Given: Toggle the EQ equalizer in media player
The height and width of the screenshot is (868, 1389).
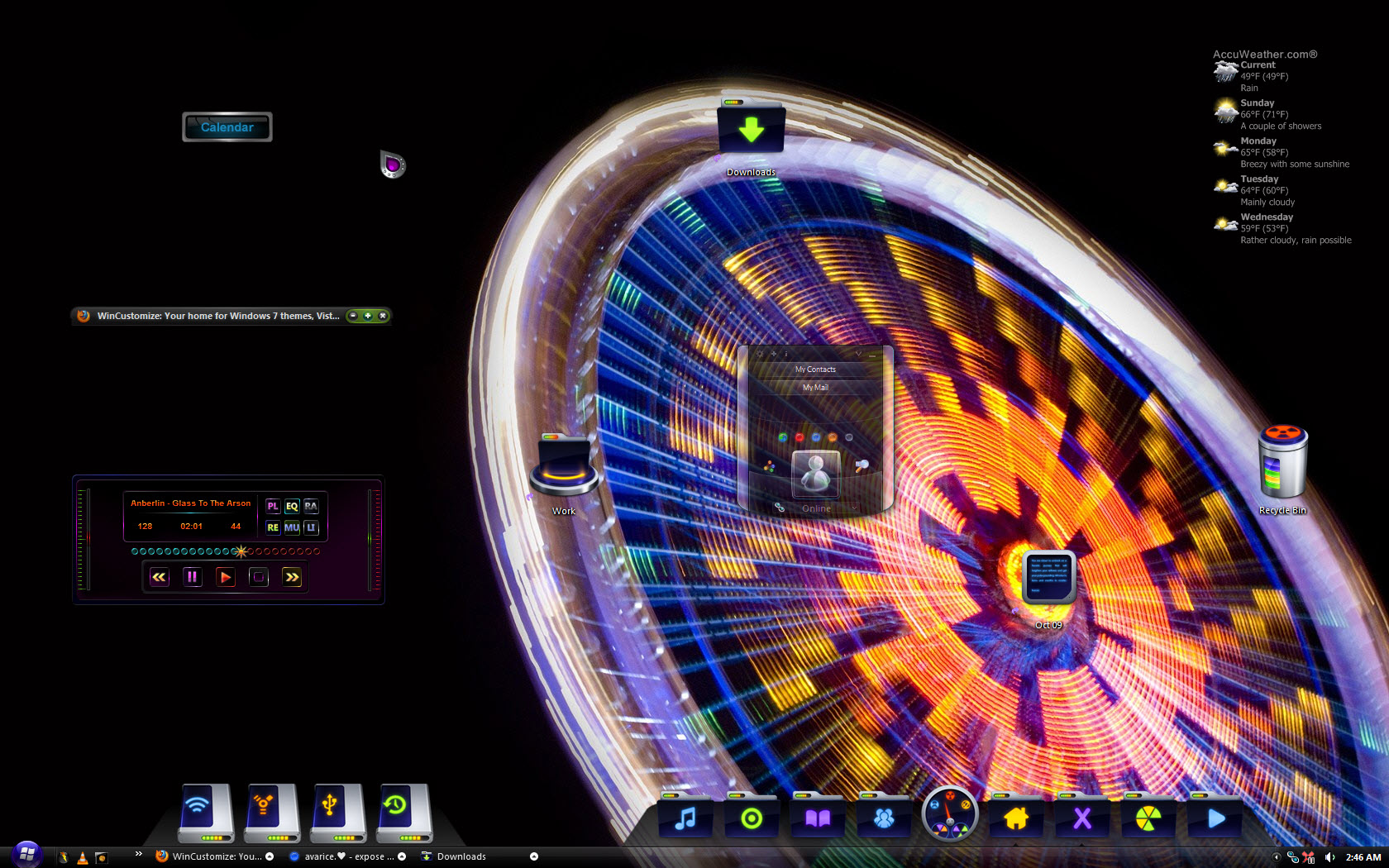Looking at the screenshot, I should click(292, 506).
